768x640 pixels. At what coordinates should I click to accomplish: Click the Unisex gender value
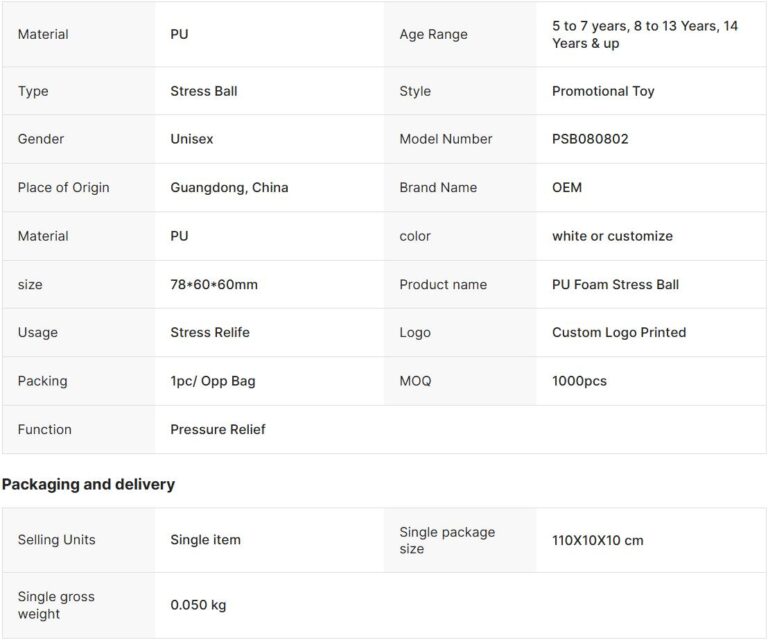pos(192,139)
